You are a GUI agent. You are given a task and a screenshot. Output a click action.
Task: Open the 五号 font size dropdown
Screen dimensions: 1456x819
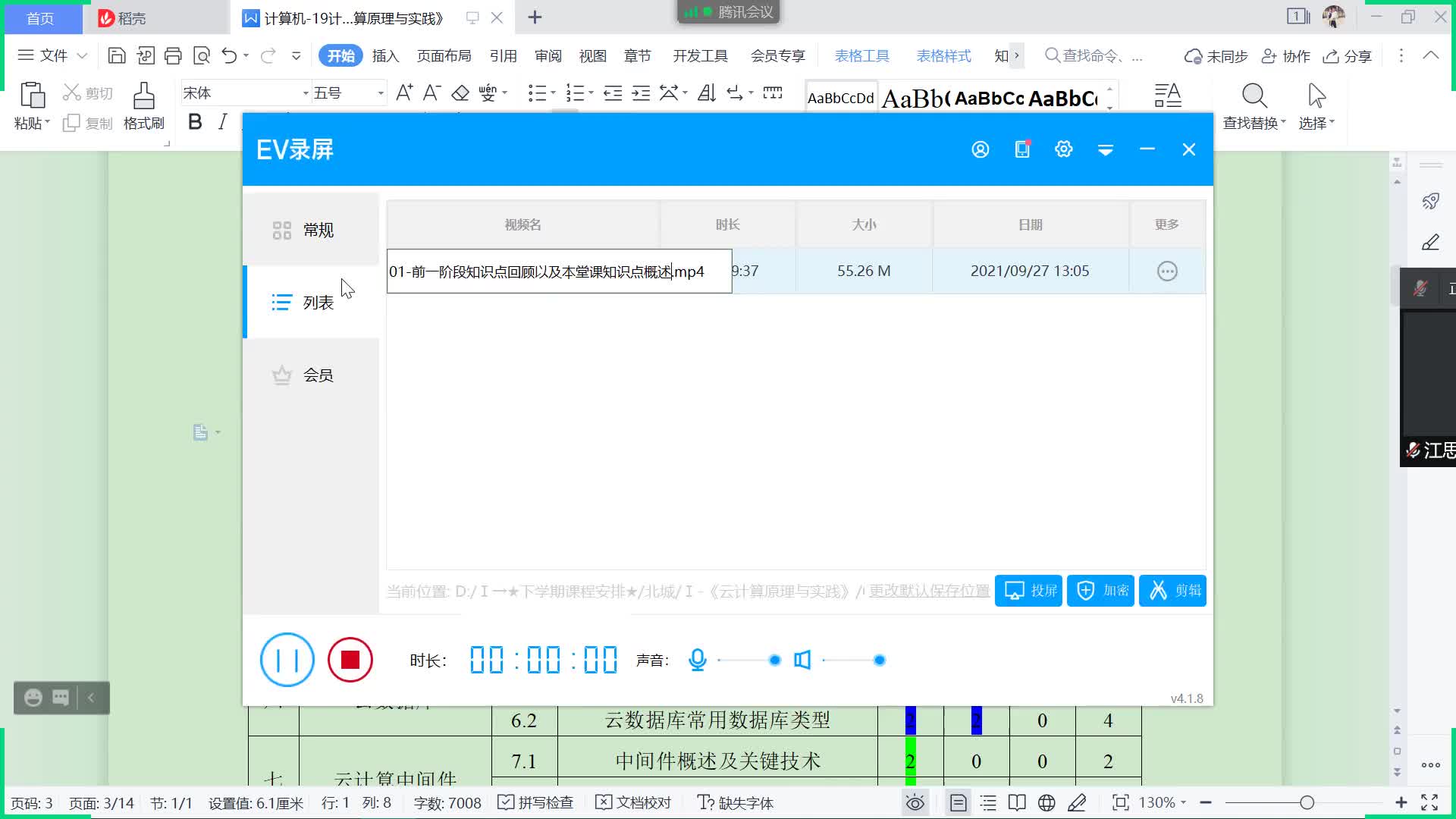(380, 93)
